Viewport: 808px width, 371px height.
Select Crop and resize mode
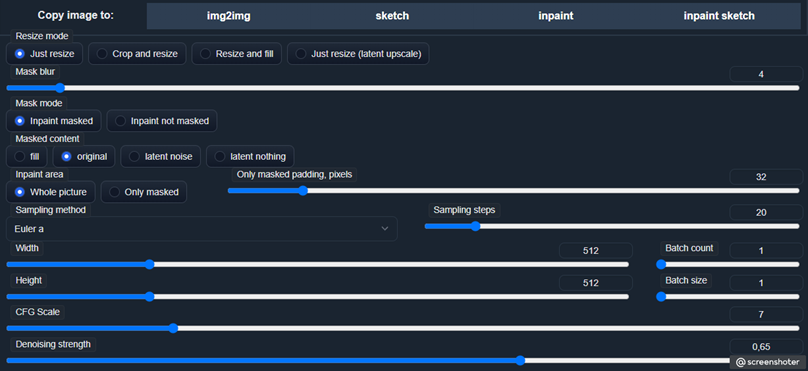tap(137, 54)
